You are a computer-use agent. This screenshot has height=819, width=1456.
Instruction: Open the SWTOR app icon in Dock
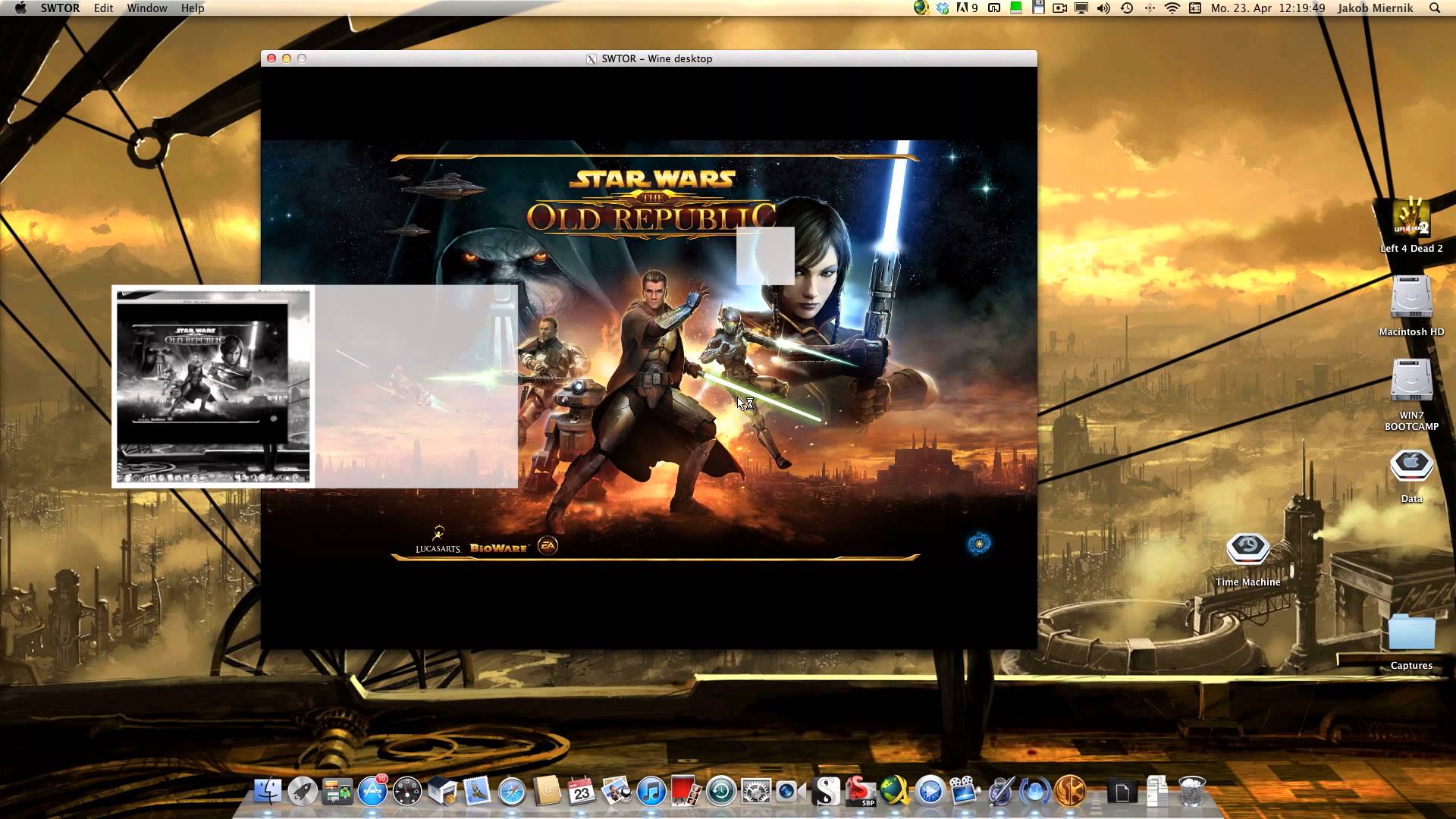[1070, 792]
